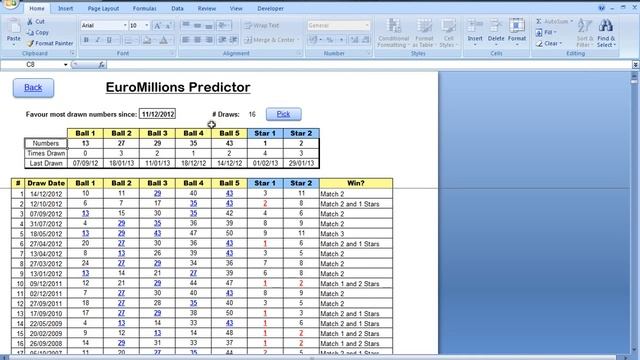640x360 pixels.
Task: Select Top Align
Action: [x=186, y=25]
